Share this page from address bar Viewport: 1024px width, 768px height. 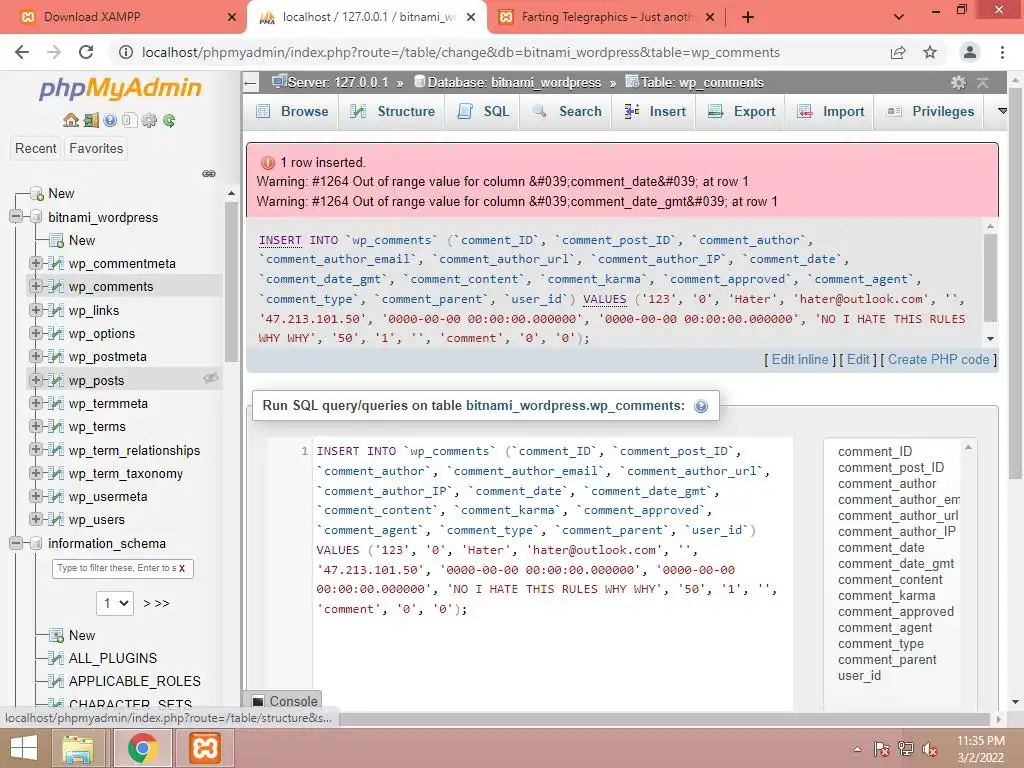(x=898, y=52)
